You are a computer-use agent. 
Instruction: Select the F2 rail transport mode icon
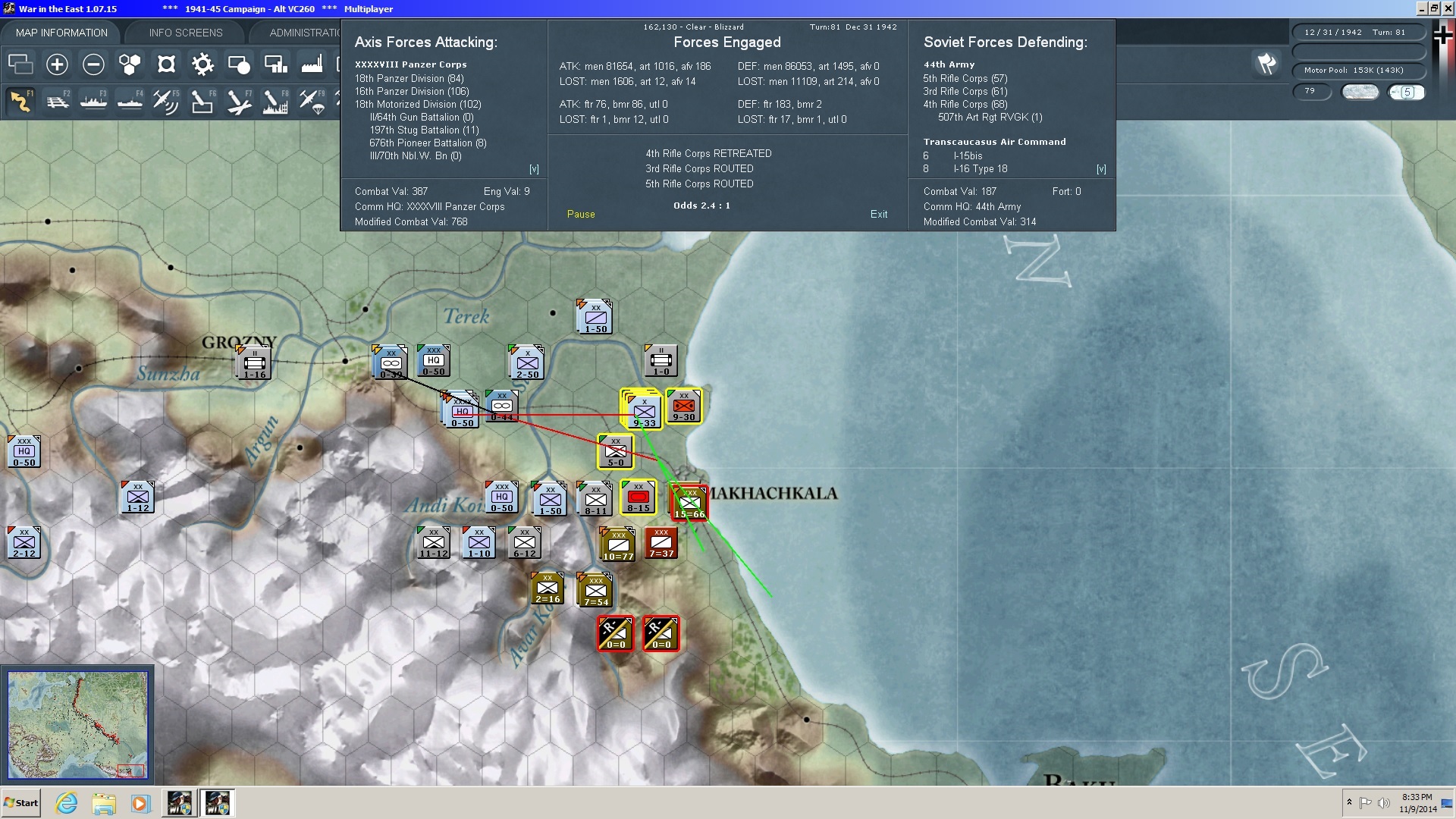(x=57, y=102)
